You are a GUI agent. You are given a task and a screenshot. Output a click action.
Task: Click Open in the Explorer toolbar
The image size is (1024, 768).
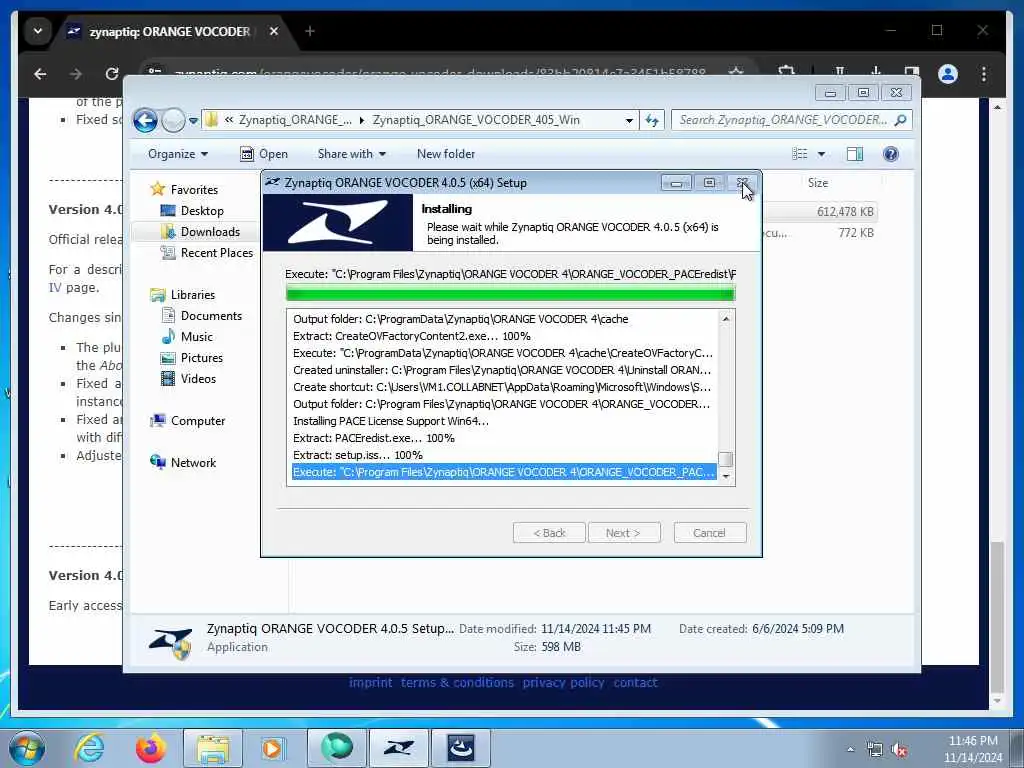click(x=264, y=154)
